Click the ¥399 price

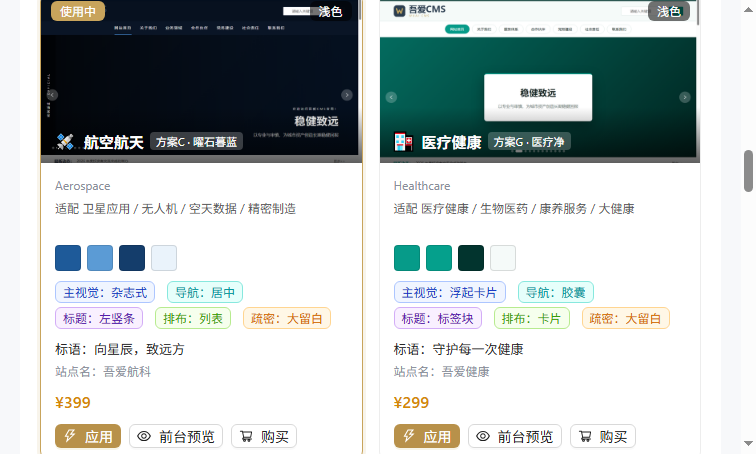click(x=73, y=402)
